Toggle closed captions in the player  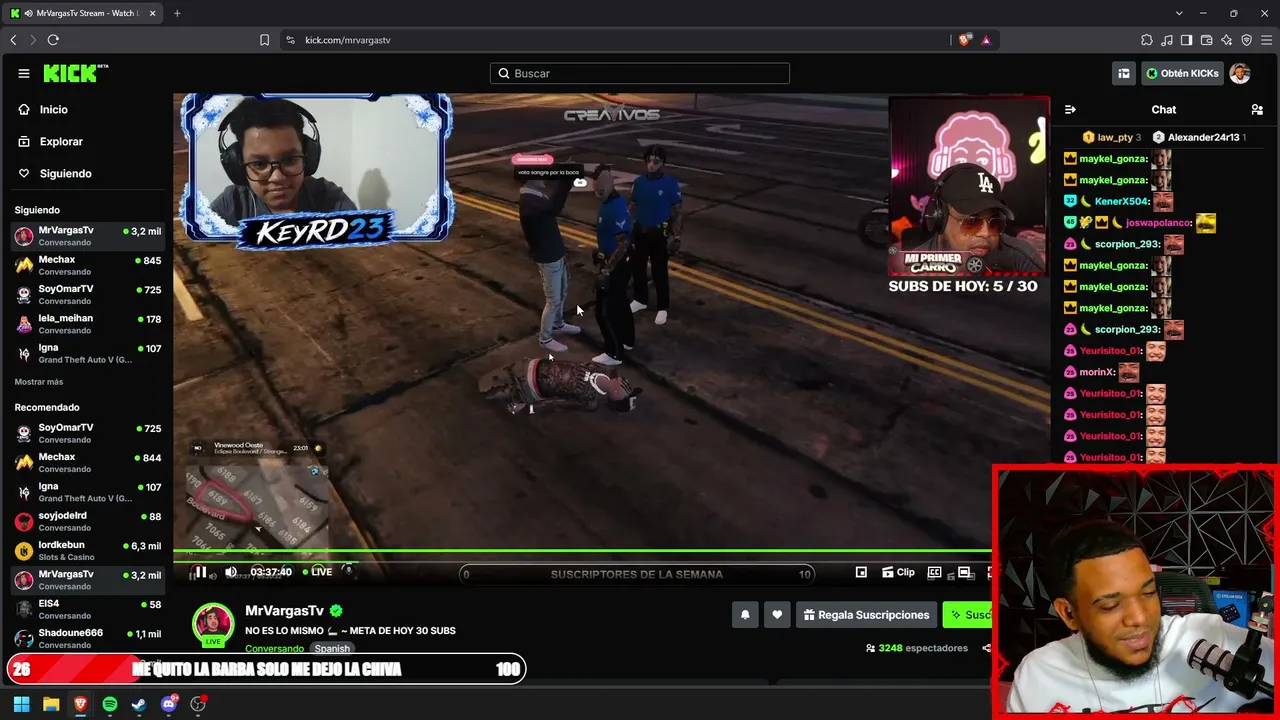pos(934,572)
